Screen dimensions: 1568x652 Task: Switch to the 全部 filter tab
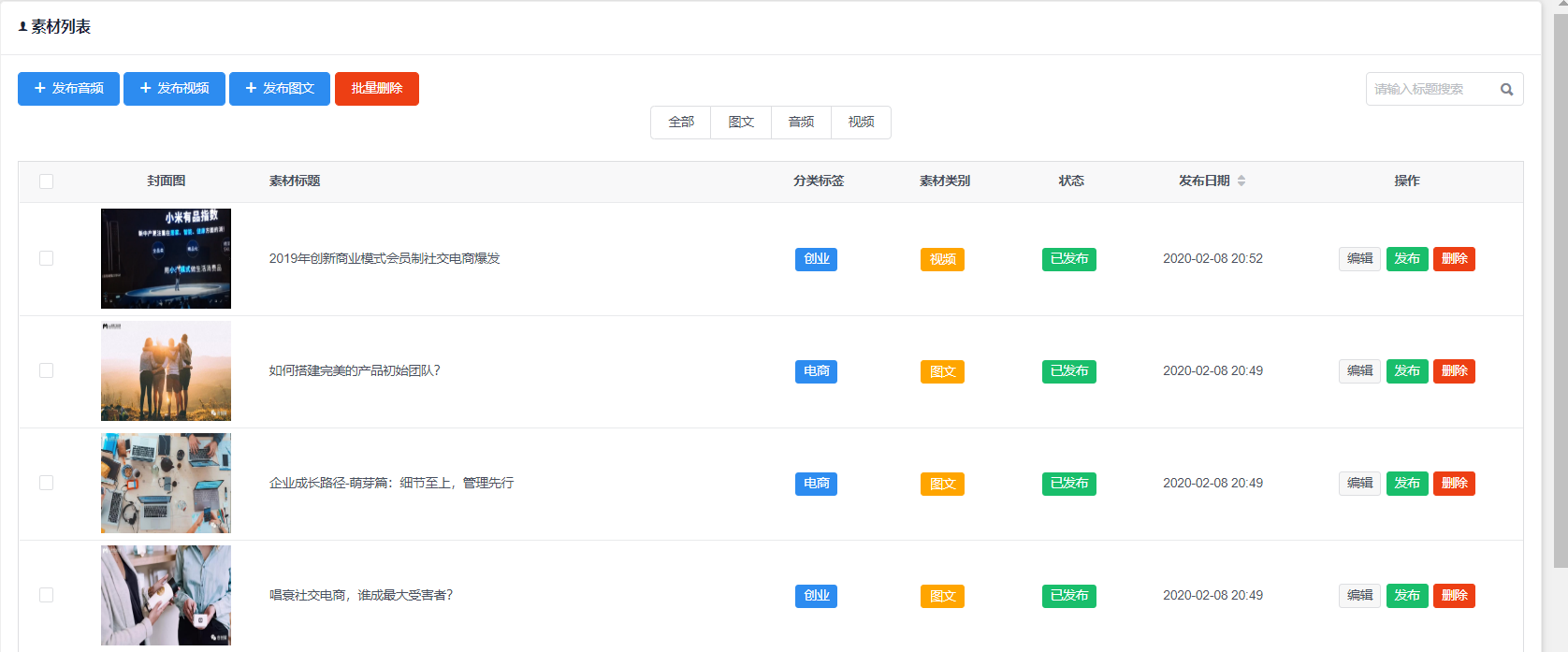(681, 123)
